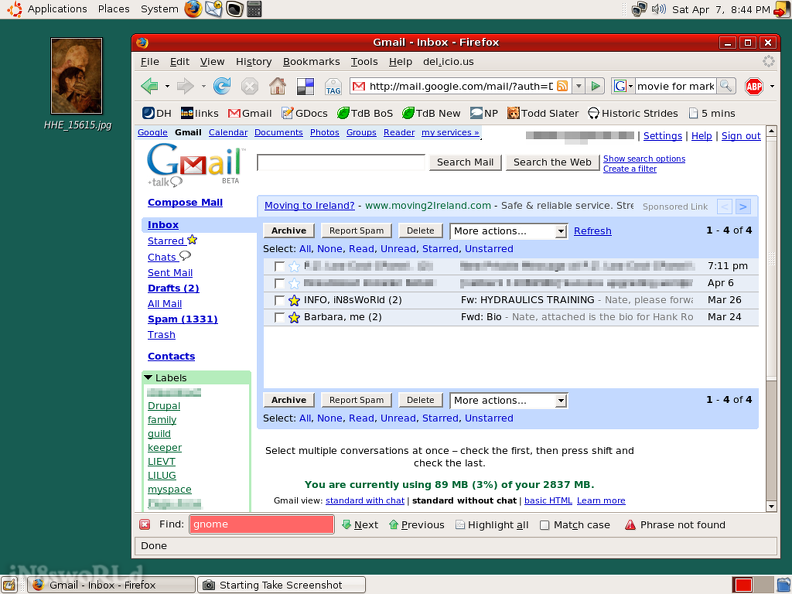Toggle star on INFO, iN8sWoRld conversation

click(294, 301)
